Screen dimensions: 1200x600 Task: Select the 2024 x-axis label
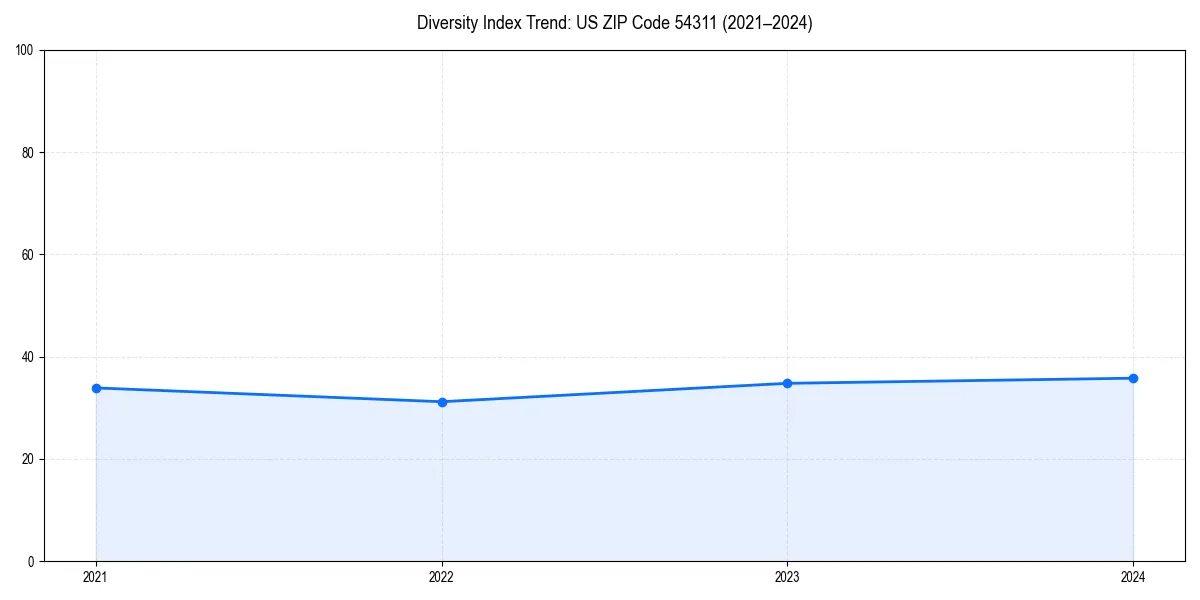click(1133, 576)
